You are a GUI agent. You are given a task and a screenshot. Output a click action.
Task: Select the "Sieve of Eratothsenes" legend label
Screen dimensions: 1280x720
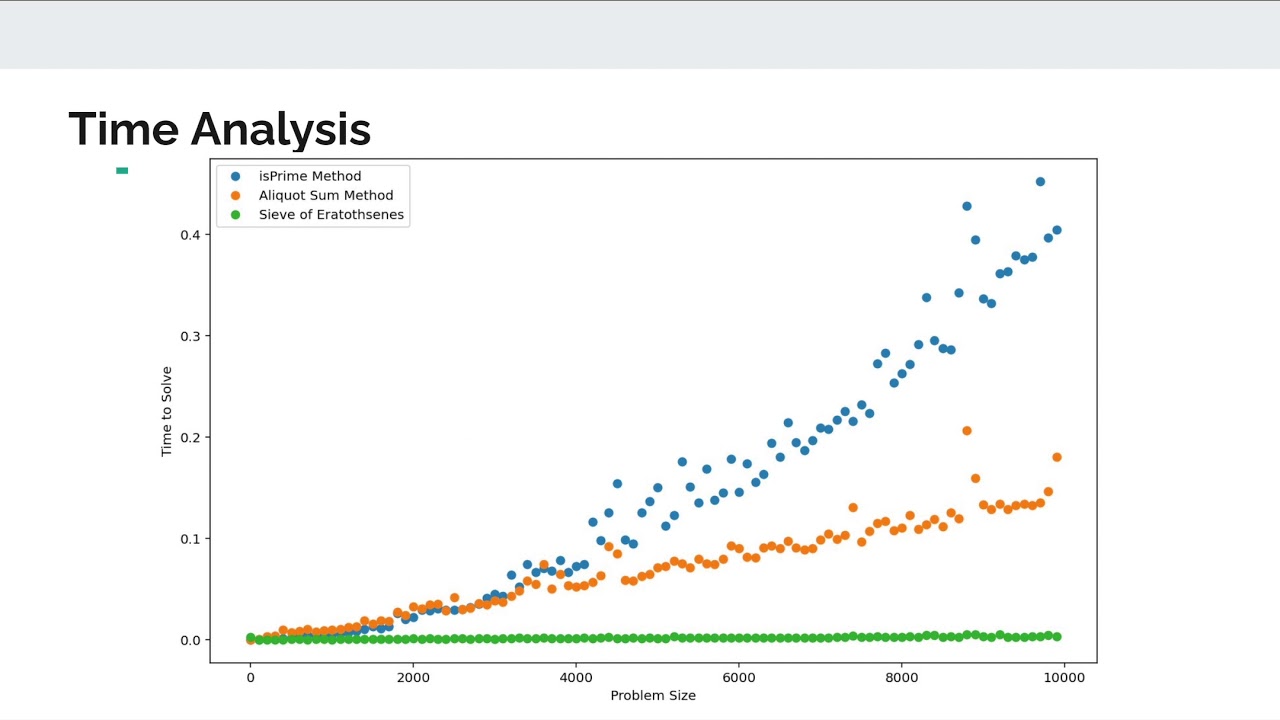click(331, 214)
